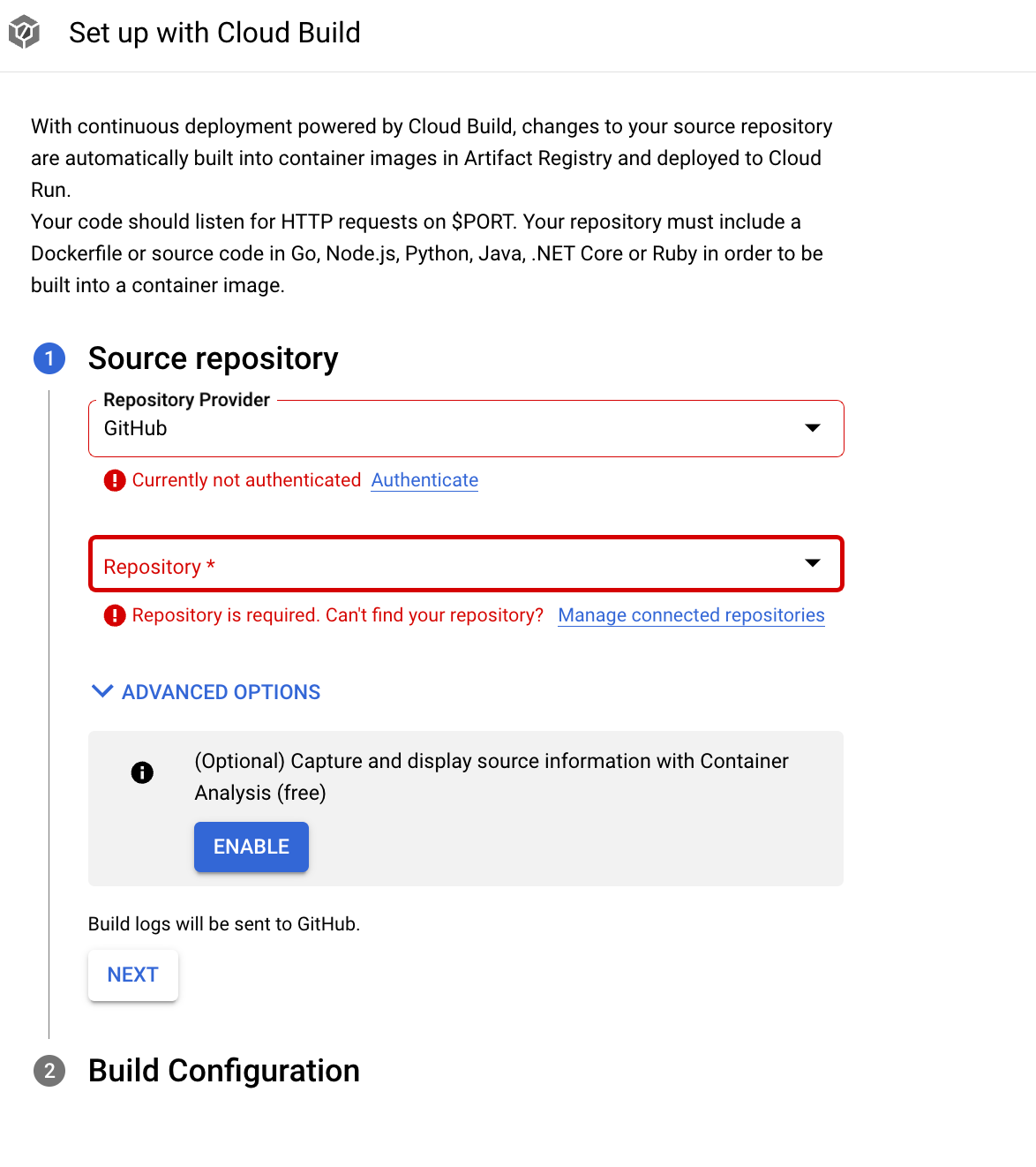Focus the Repository required field
The height and width of the screenshot is (1167, 1036).
click(x=441, y=565)
